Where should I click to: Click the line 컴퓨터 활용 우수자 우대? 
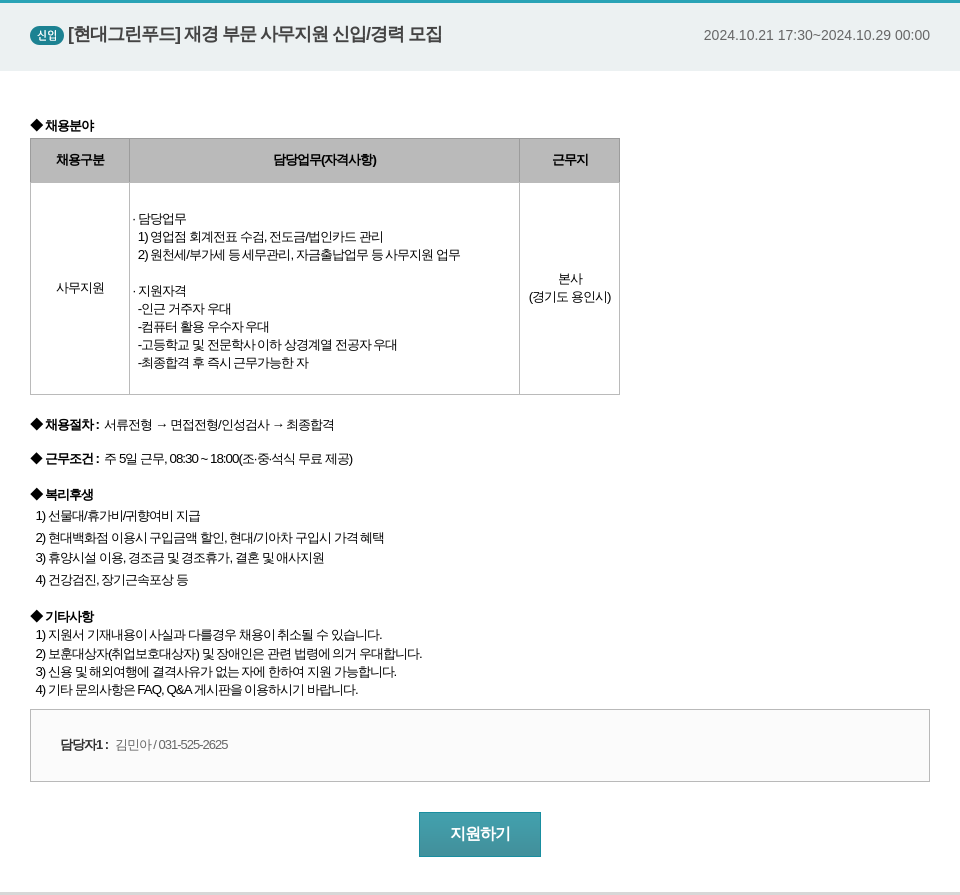[203, 327]
